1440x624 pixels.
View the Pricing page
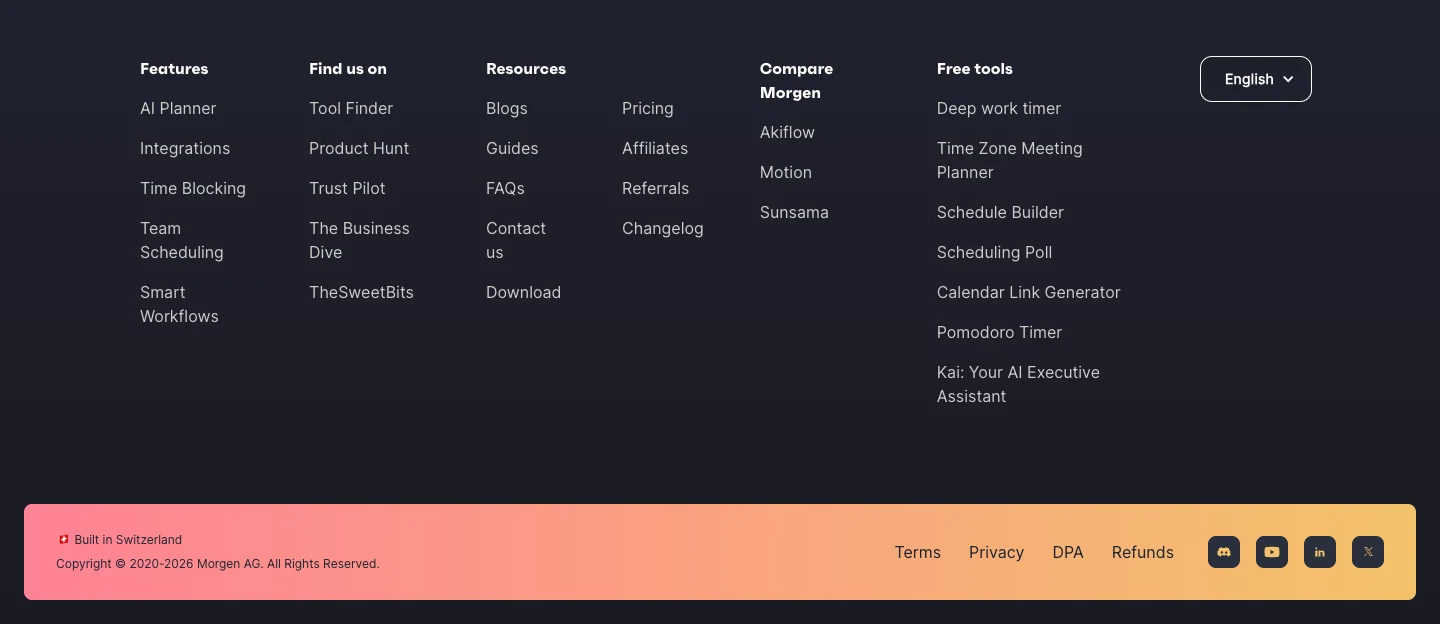(x=648, y=108)
